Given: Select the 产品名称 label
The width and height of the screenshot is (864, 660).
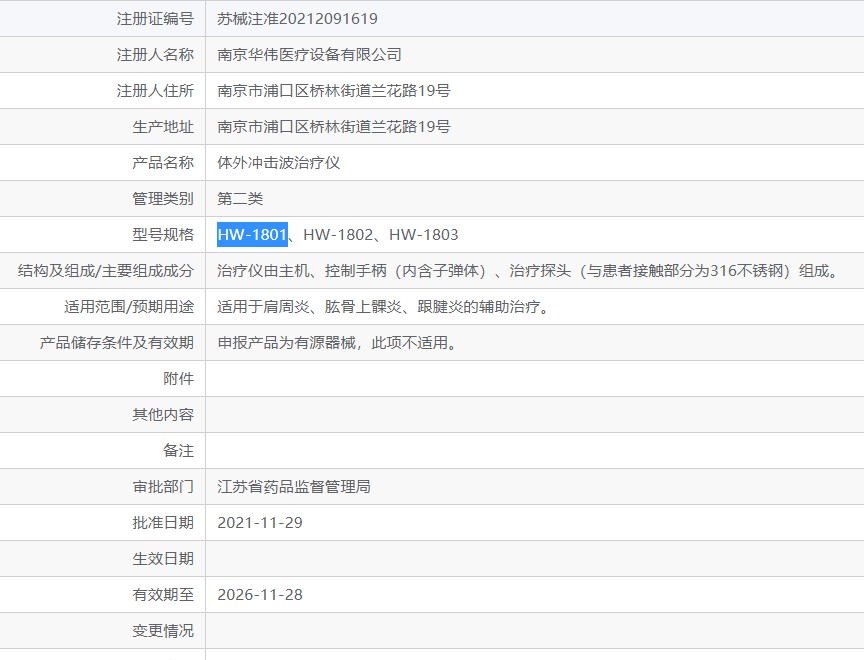Looking at the screenshot, I should [x=163, y=163].
